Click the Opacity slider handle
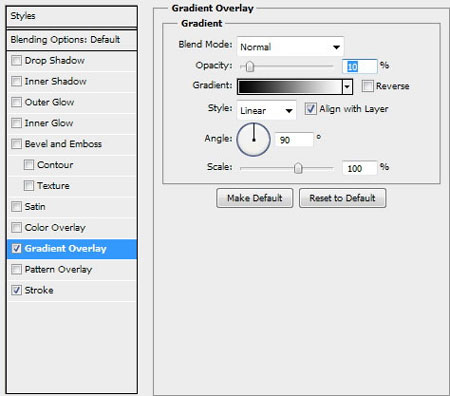 pyautogui.click(x=250, y=67)
